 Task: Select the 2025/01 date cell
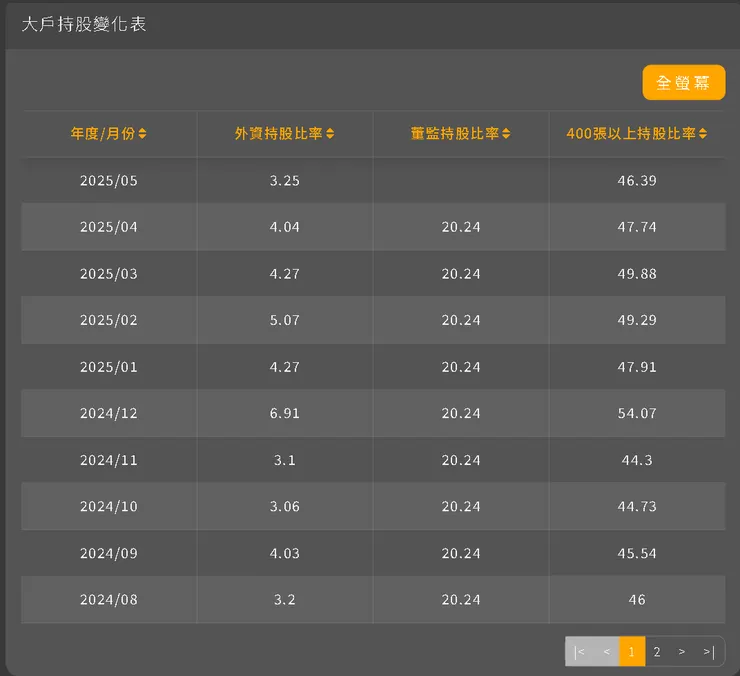[x=109, y=367]
